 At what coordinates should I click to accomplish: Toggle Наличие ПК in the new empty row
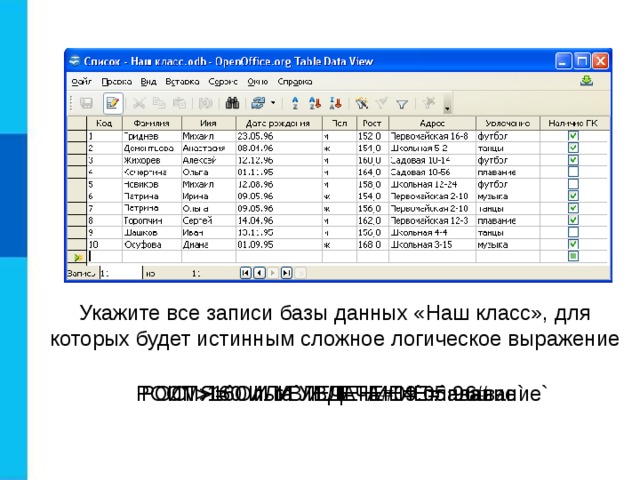573,256
